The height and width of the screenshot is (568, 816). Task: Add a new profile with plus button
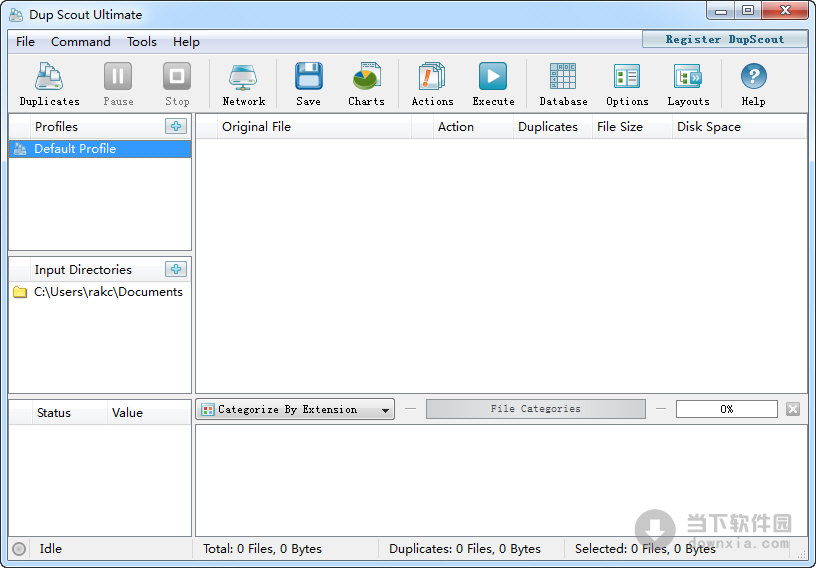tap(176, 126)
